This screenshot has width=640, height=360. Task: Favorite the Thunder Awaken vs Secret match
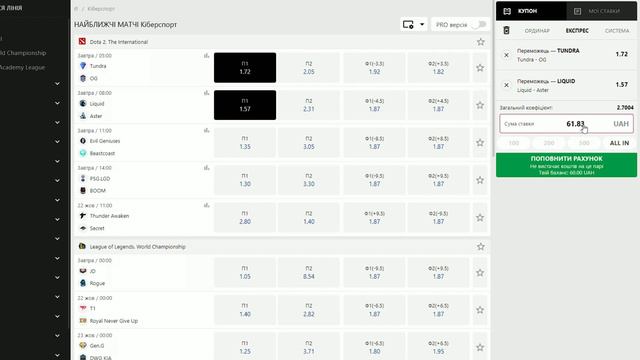pos(480,218)
